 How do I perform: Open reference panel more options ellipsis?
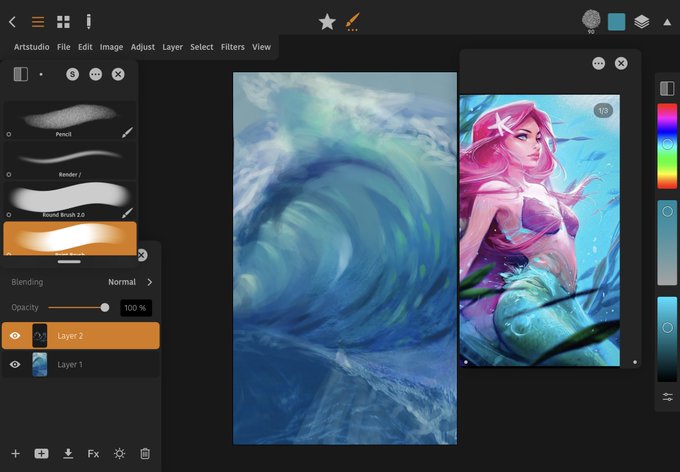coord(598,63)
